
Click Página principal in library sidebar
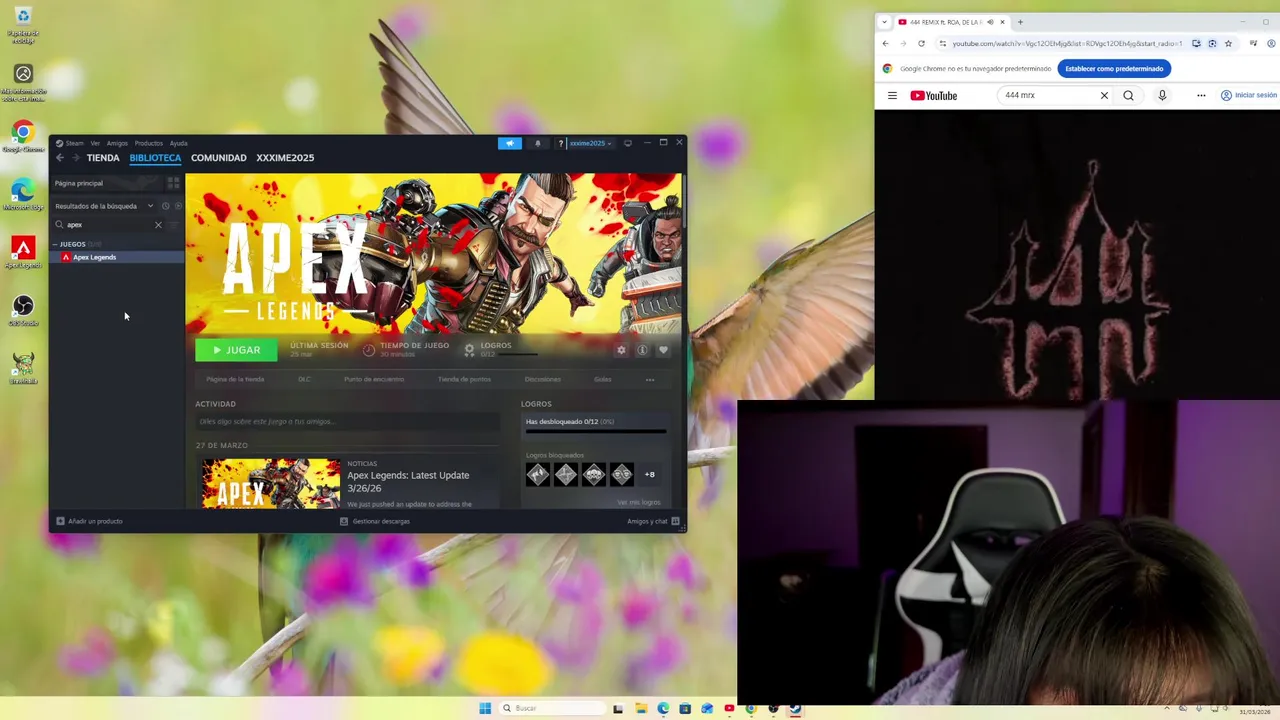pyautogui.click(x=106, y=183)
